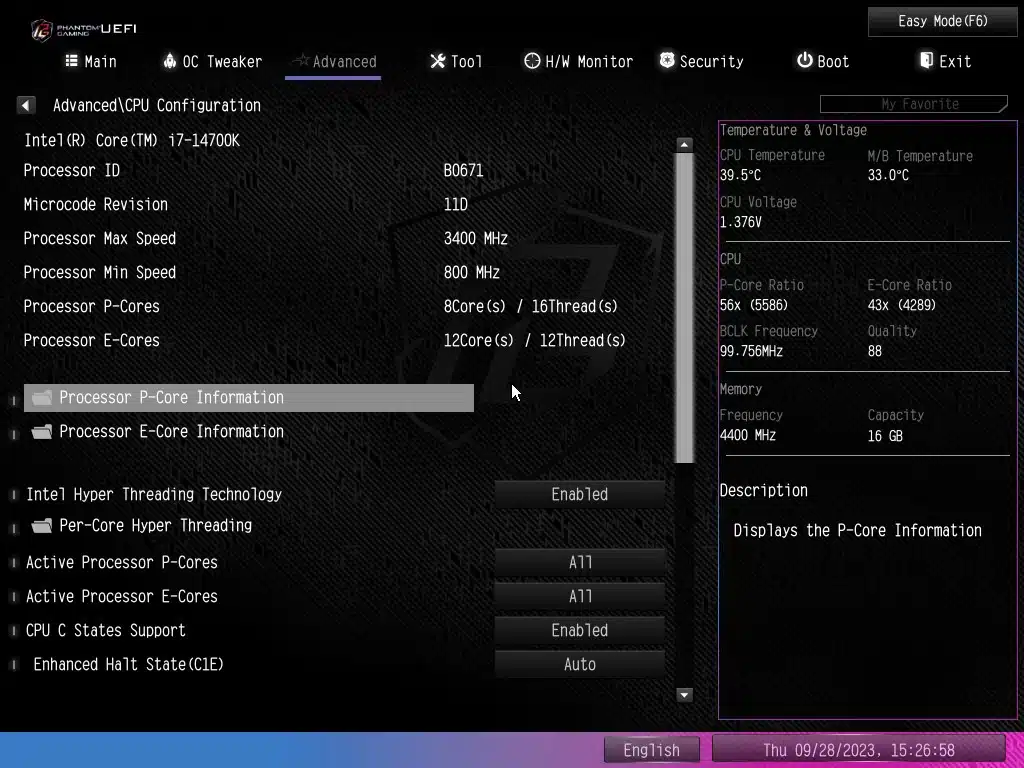
Task: Click the Tool wrench icon
Action: 437,61
